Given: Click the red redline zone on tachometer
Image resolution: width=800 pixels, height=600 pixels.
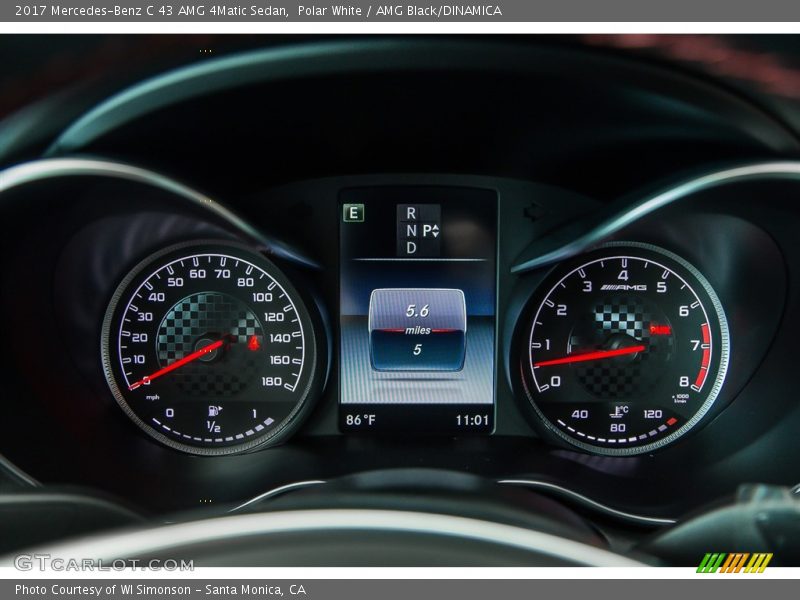Looking at the screenshot, I should (x=705, y=357).
